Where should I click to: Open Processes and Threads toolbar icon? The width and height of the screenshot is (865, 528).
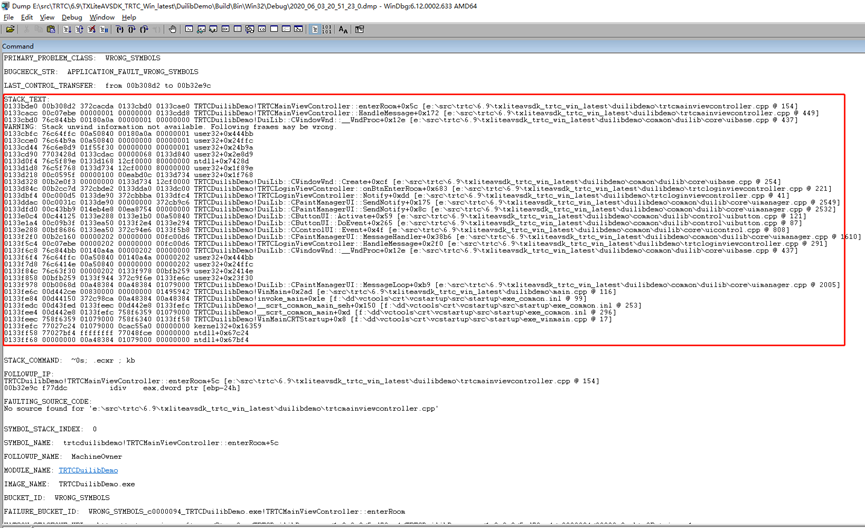[286, 29]
